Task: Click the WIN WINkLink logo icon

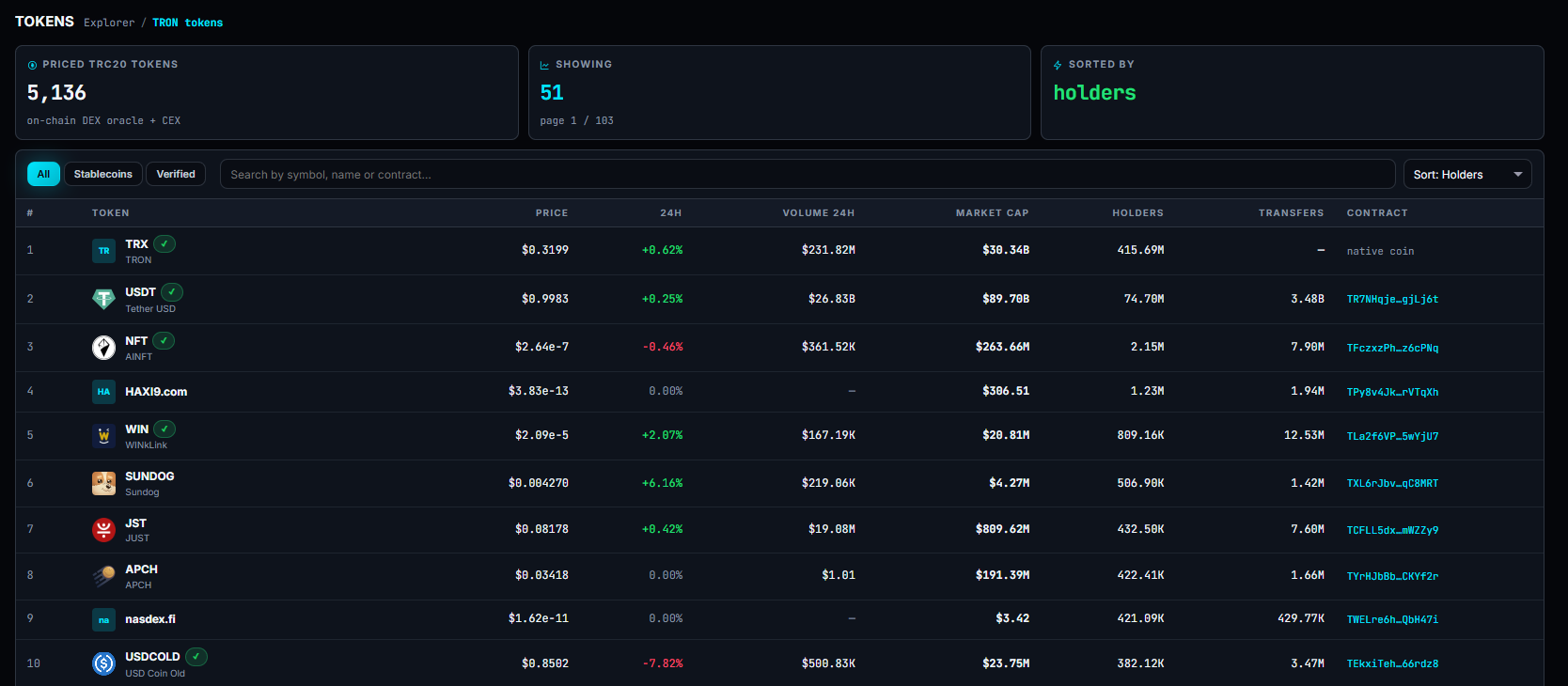Action: point(103,436)
